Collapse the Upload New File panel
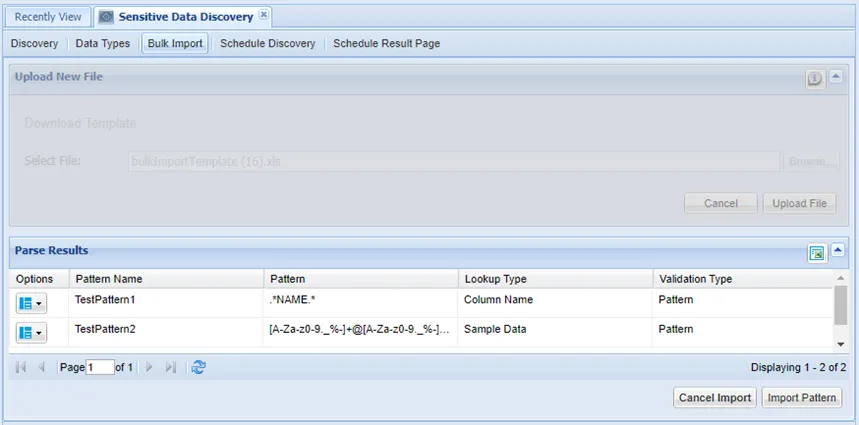The height and width of the screenshot is (425, 859). click(x=835, y=77)
